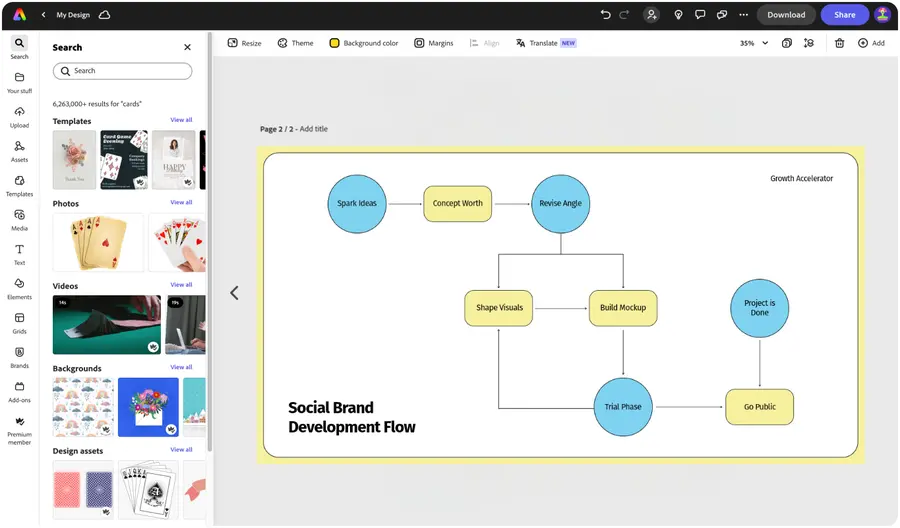Select the Spark Ideas circle
The height and width of the screenshot is (528, 900).
357,204
